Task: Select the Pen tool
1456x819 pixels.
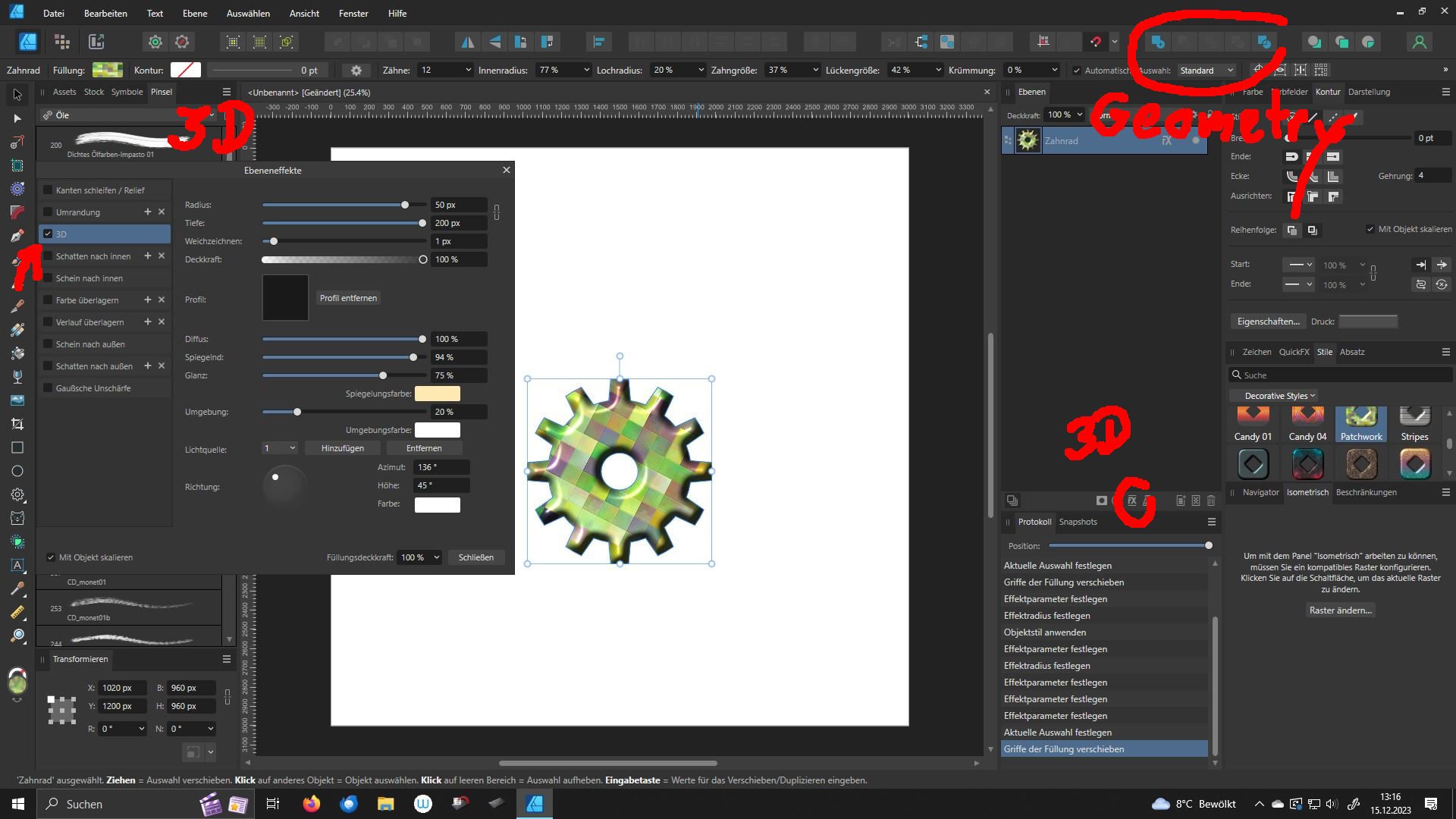Action: pos(17,236)
